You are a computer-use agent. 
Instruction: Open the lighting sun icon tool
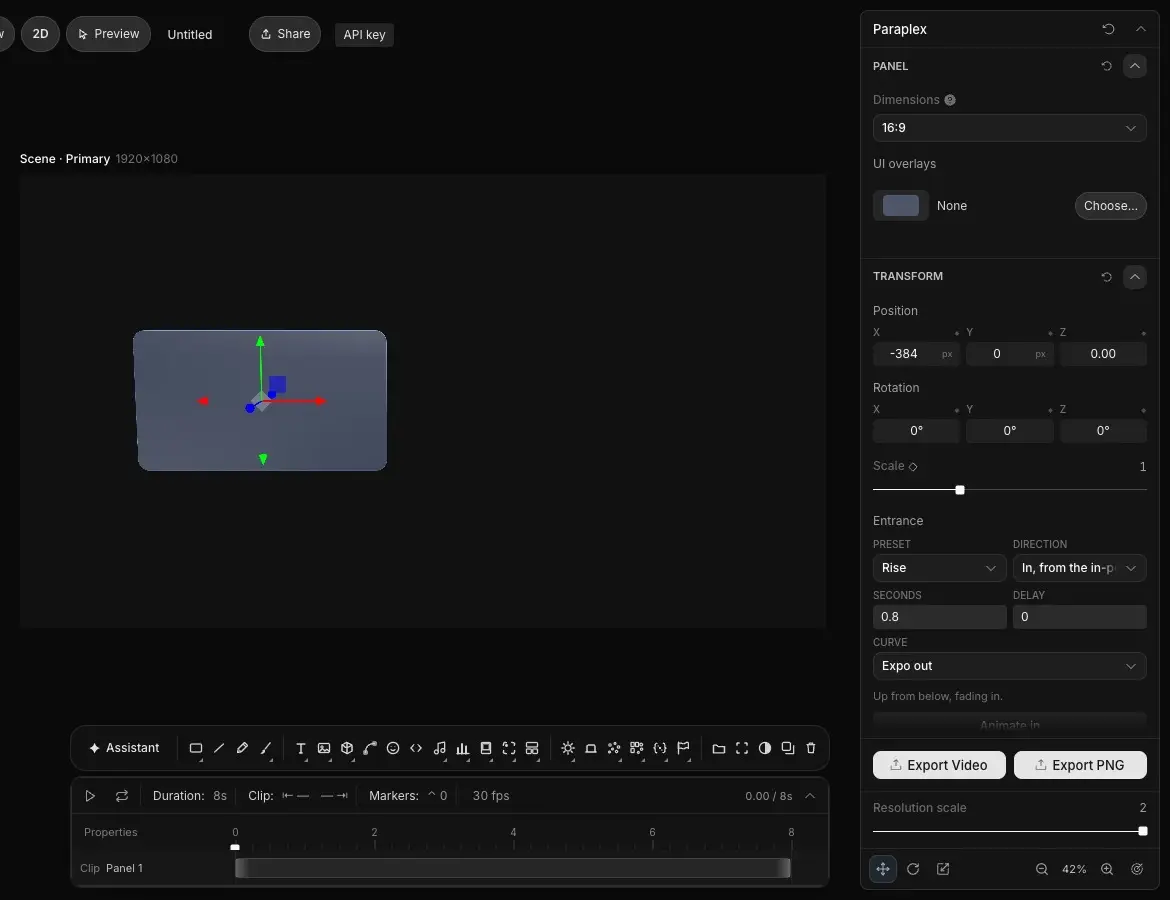[x=568, y=748]
